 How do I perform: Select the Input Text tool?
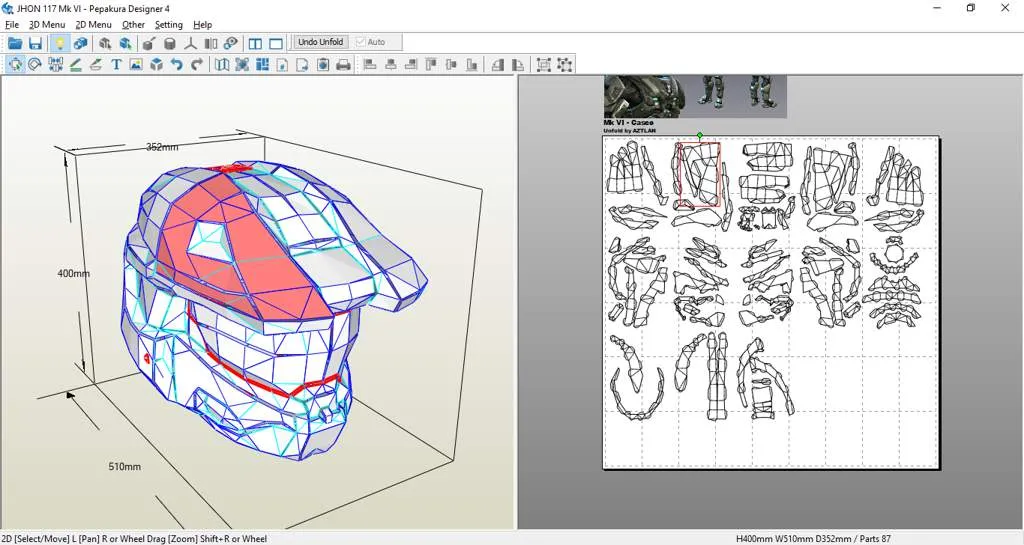coord(116,65)
